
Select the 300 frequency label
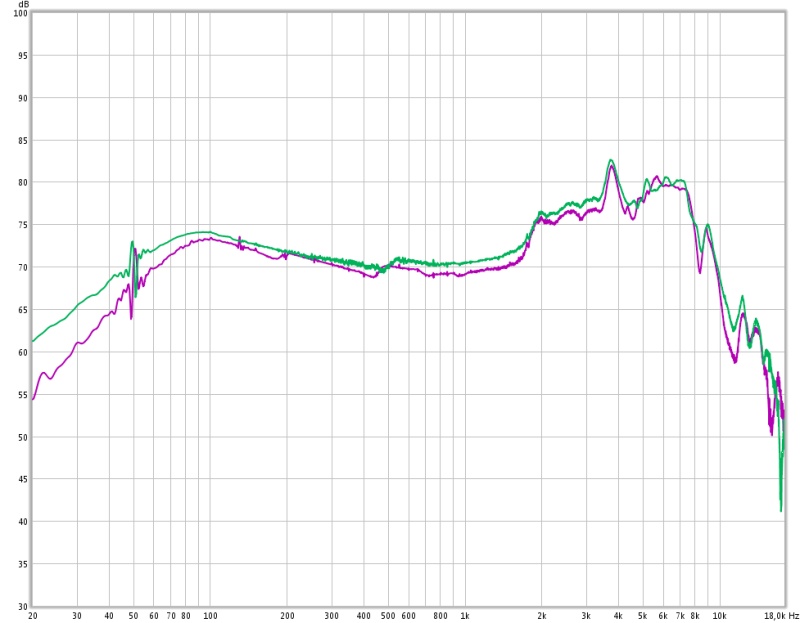pyautogui.click(x=332, y=616)
